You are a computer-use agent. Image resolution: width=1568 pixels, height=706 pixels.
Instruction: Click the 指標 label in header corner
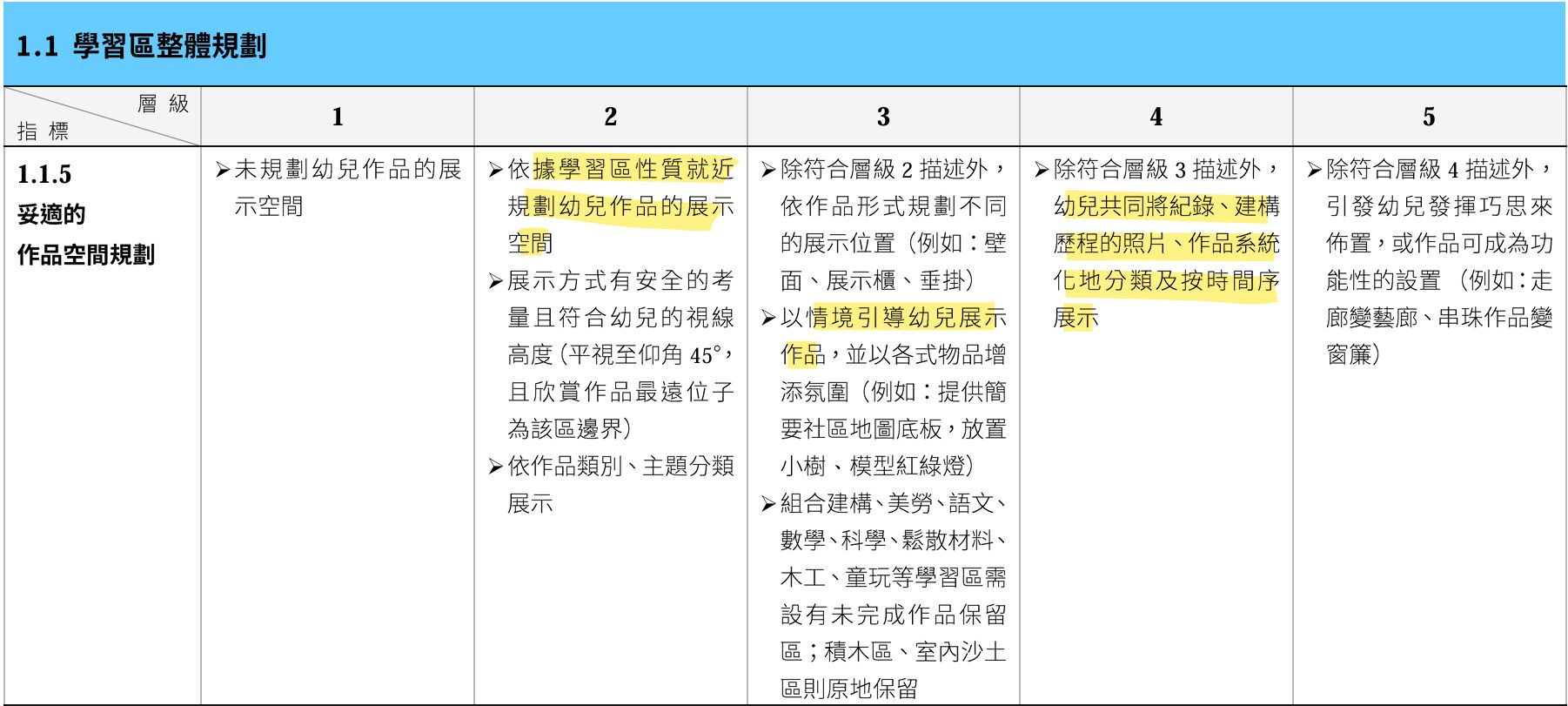coord(43,131)
